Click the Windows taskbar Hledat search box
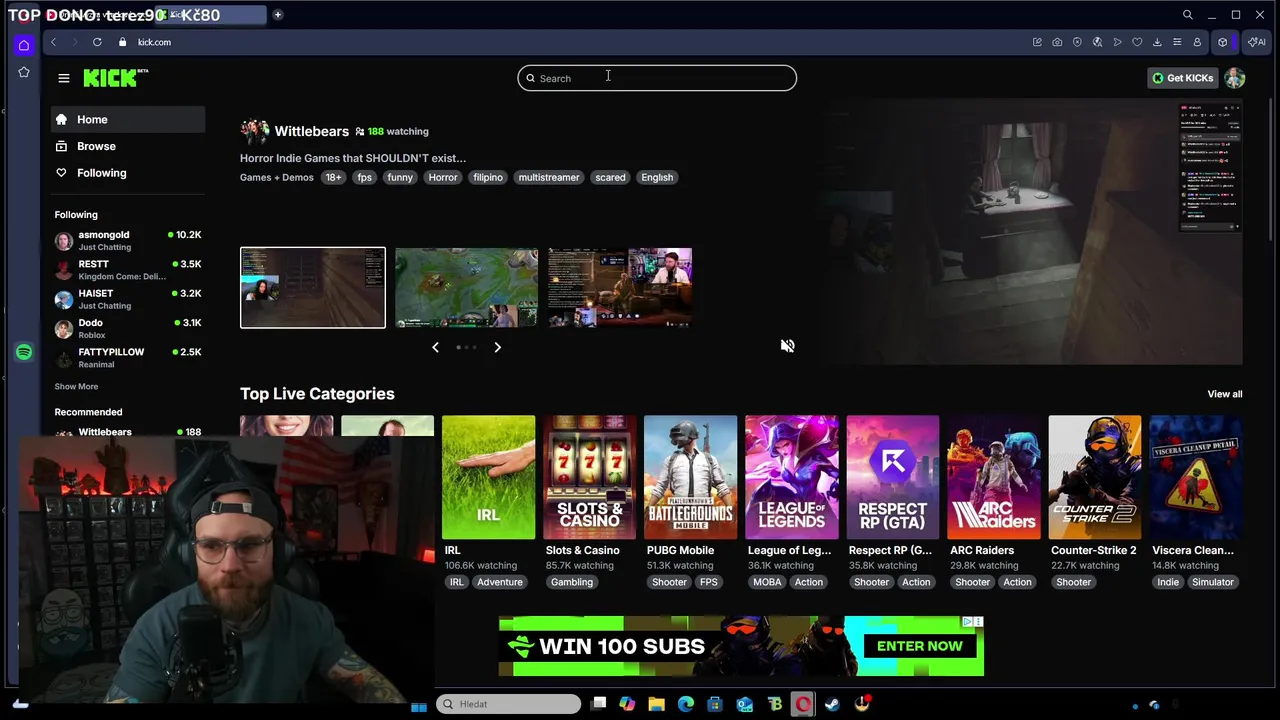Image resolution: width=1280 pixels, height=720 pixels. click(509, 704)
